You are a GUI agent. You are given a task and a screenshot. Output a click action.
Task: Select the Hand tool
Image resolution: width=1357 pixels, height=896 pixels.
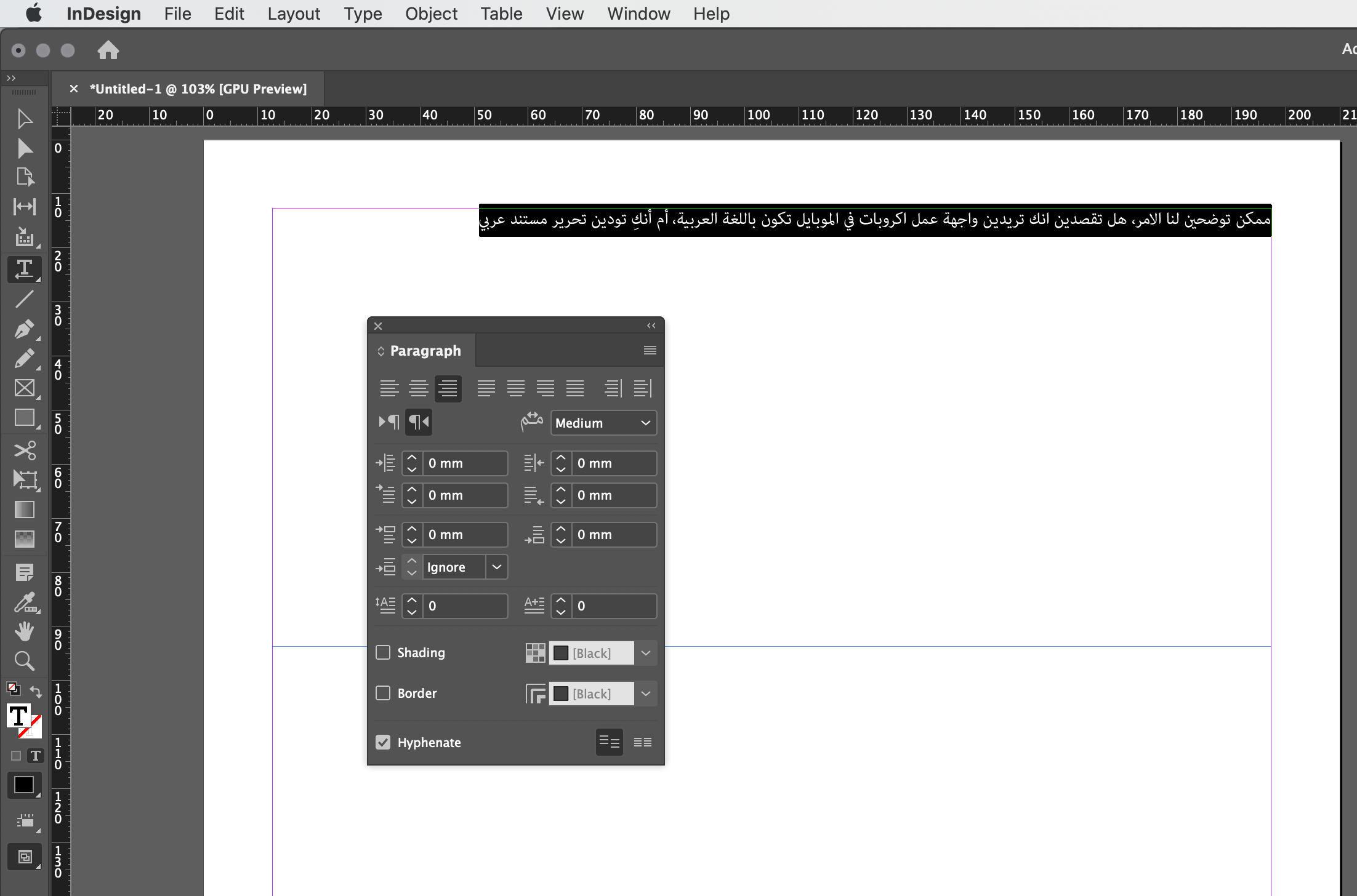24,631
